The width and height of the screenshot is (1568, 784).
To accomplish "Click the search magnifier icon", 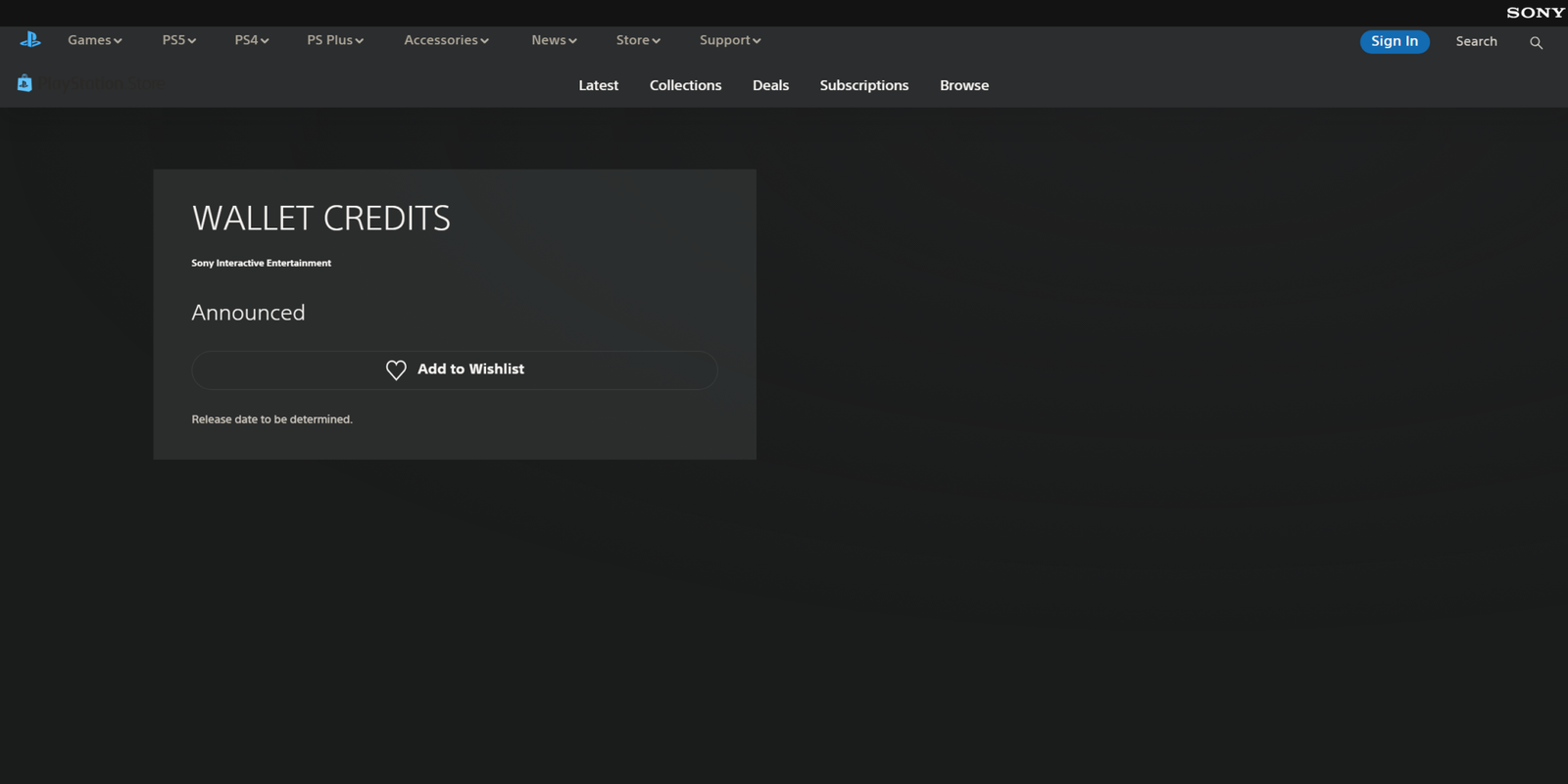I will [1536, 42].
